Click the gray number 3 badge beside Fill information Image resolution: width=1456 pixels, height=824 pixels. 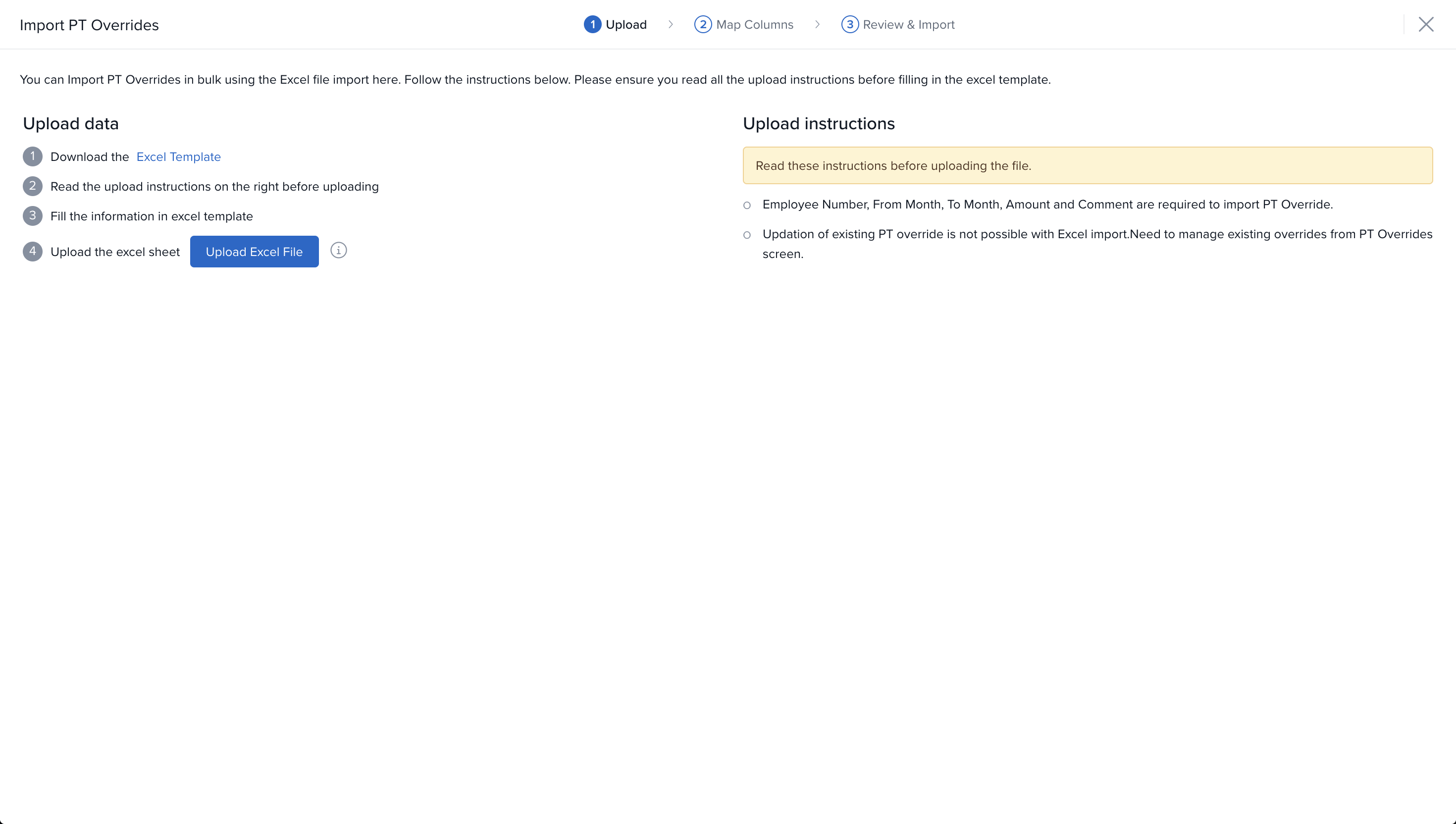[32, 215]
